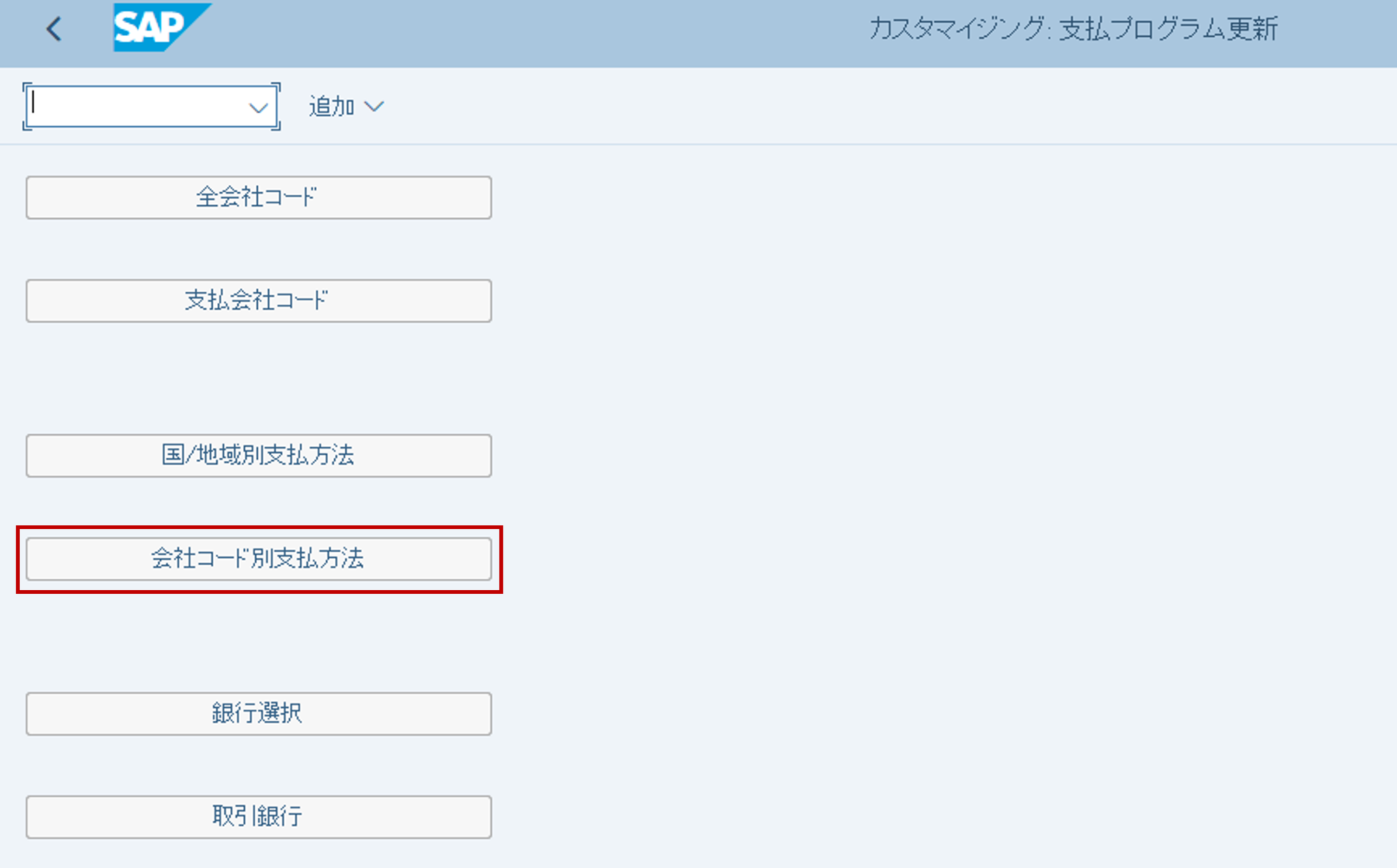
Task: Click the 追加 text label
Action: pos(330,106)
